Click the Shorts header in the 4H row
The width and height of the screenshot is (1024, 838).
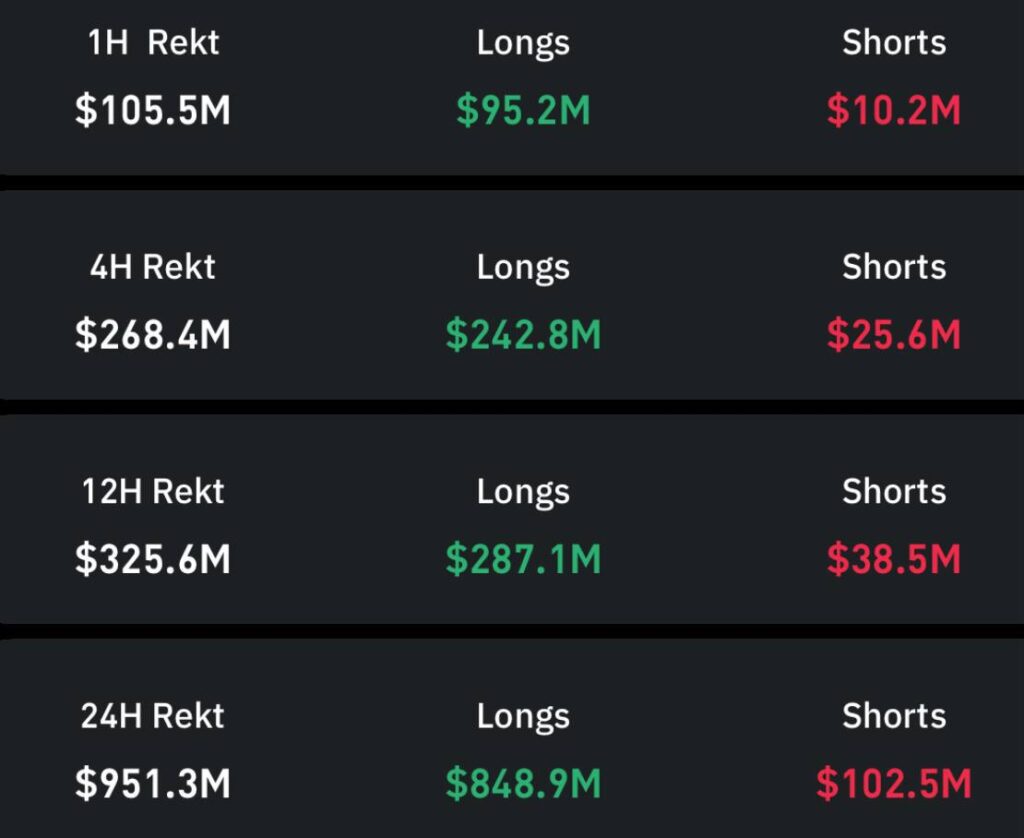893,267
